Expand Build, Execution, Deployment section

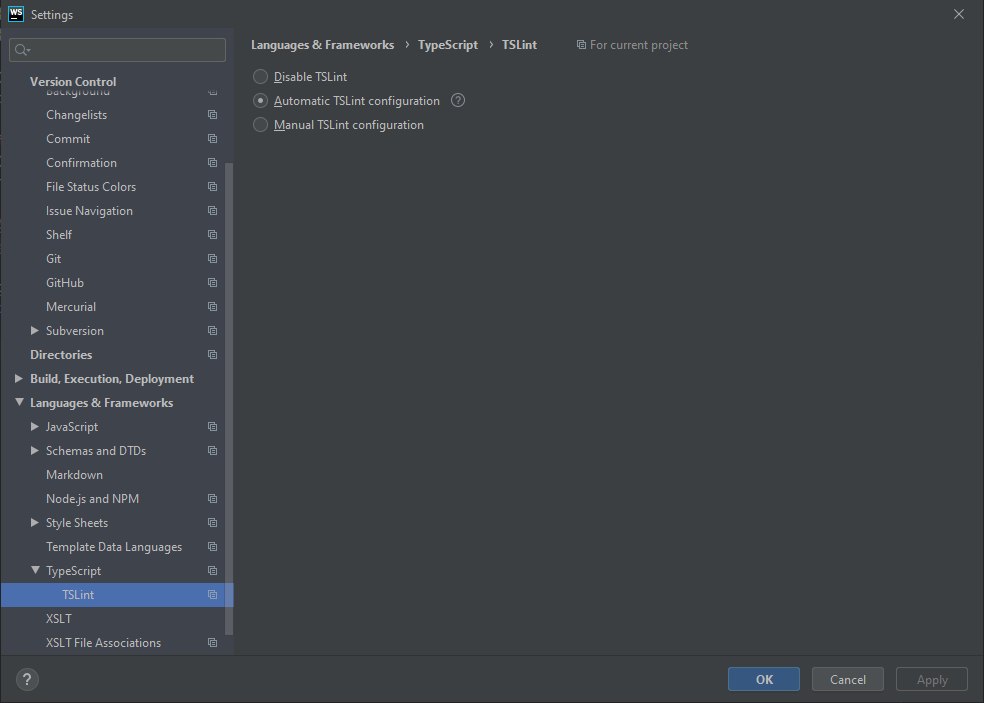pos(19,378)
